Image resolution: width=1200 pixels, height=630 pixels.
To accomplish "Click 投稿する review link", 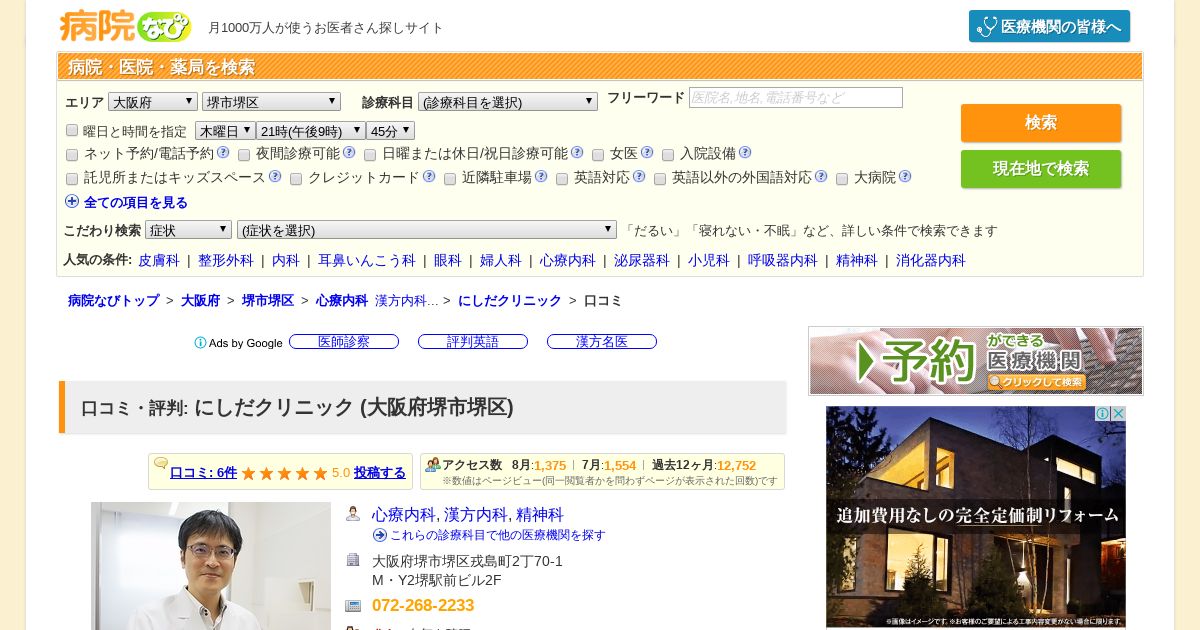I will 380,473.
